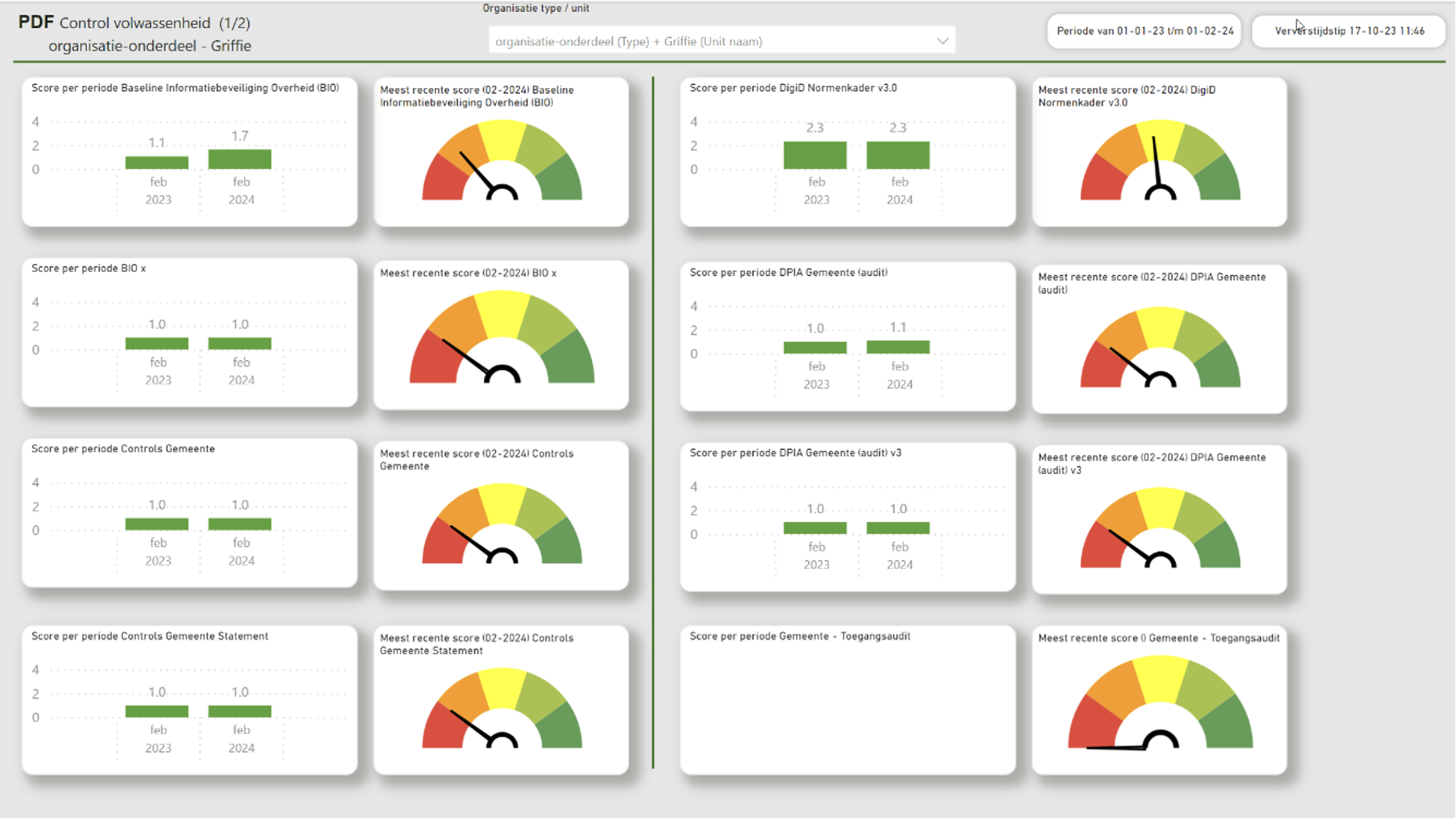Expand the dropdown chevron for organisatie-onderdeel
This screenshot has height=826, width=1456.
pyautogui.click(x=942, y=41)
